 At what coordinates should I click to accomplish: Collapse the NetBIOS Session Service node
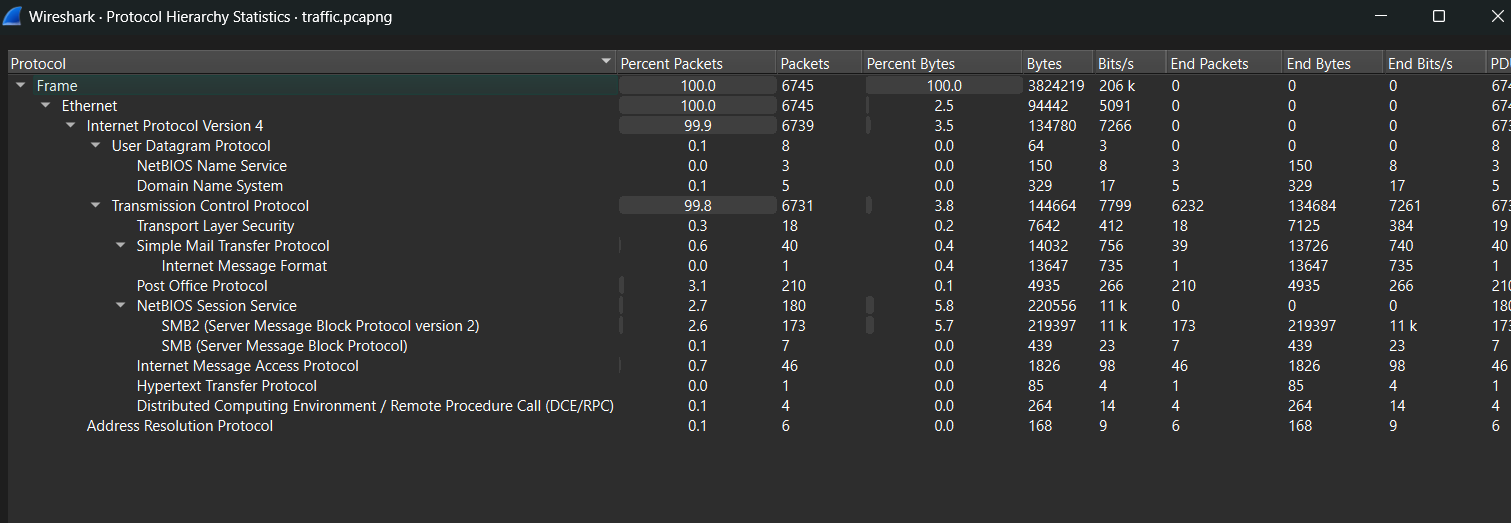[x=121, y=306]
